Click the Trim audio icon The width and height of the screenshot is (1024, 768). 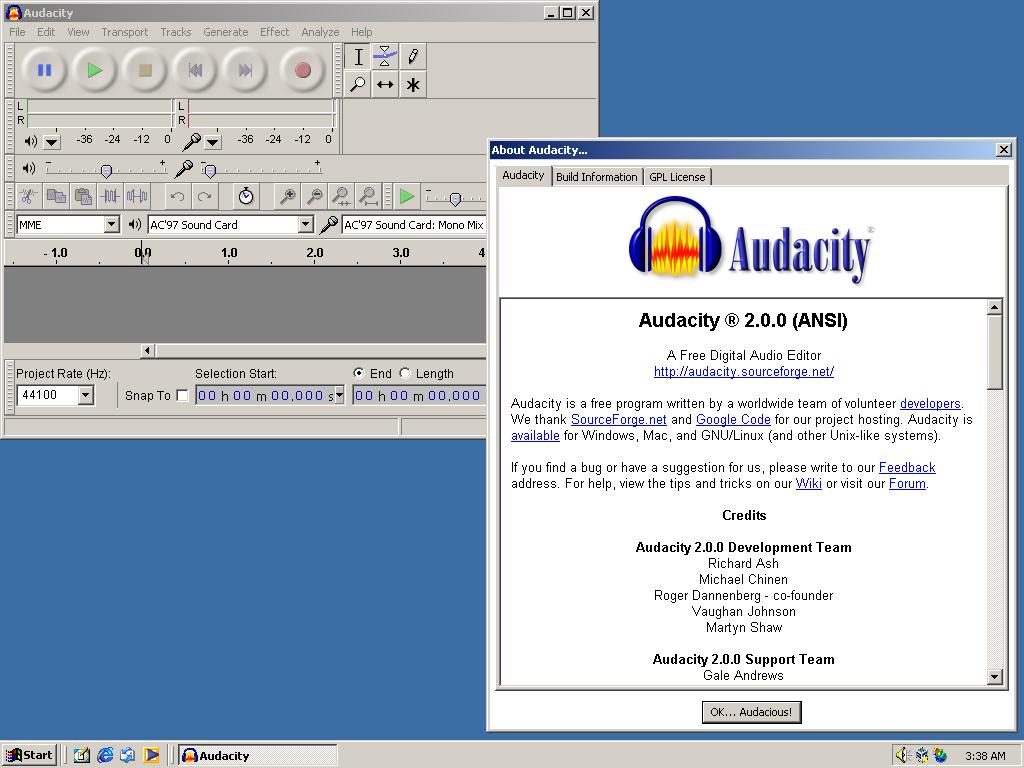(110, 196)
